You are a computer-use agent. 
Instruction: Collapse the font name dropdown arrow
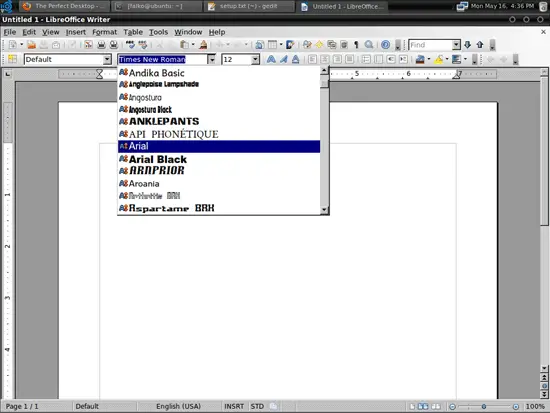tap(212, 59)
